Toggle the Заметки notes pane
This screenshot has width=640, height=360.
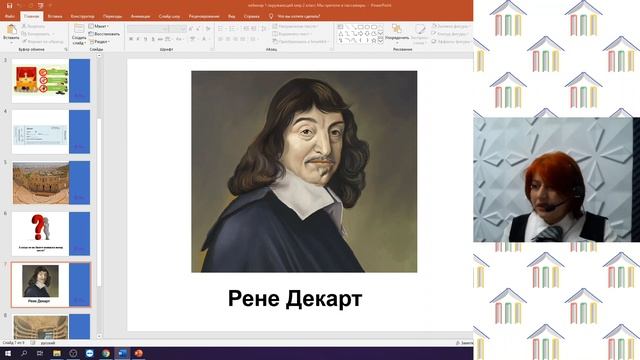click(x=464, y=343)
